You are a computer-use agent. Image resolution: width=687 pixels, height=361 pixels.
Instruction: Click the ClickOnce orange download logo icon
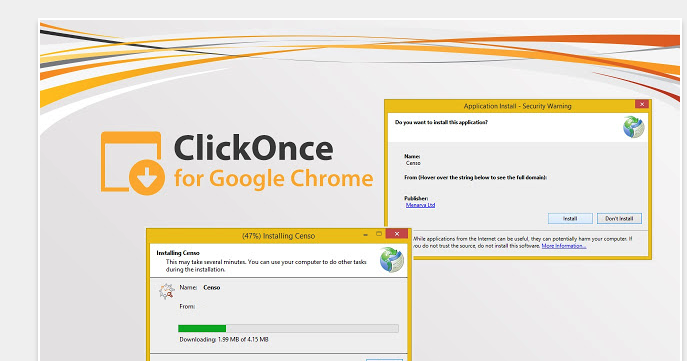[133, 163]
